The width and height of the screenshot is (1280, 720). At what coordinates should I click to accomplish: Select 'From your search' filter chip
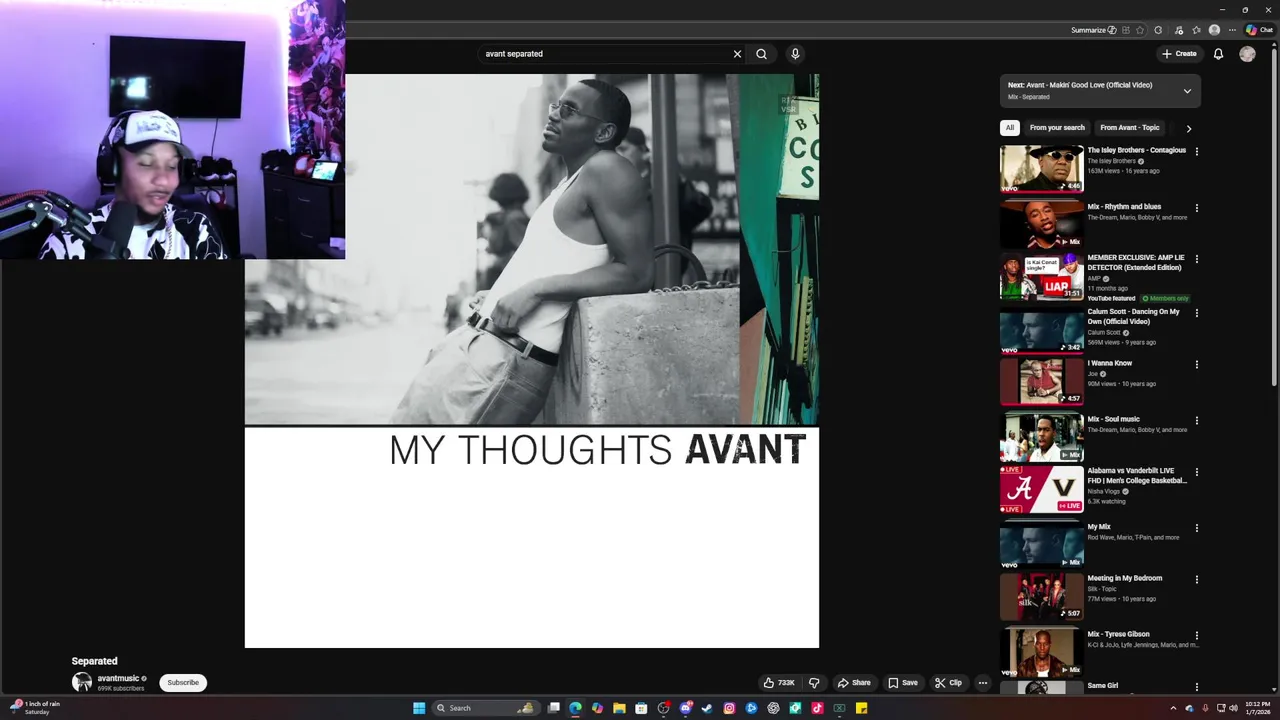point(1057,128)
